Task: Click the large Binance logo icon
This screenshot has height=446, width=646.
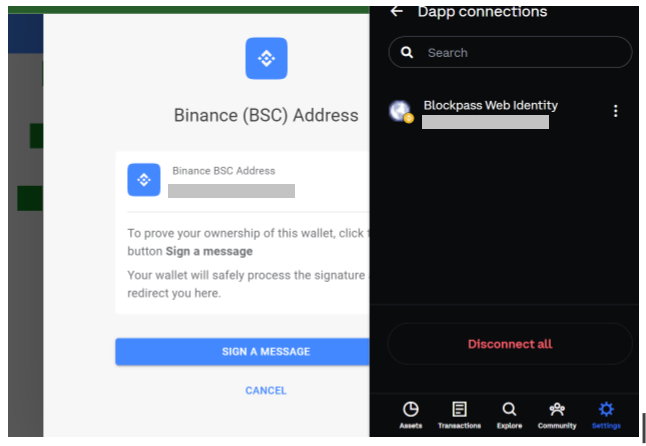Action: tap(267, 58)
